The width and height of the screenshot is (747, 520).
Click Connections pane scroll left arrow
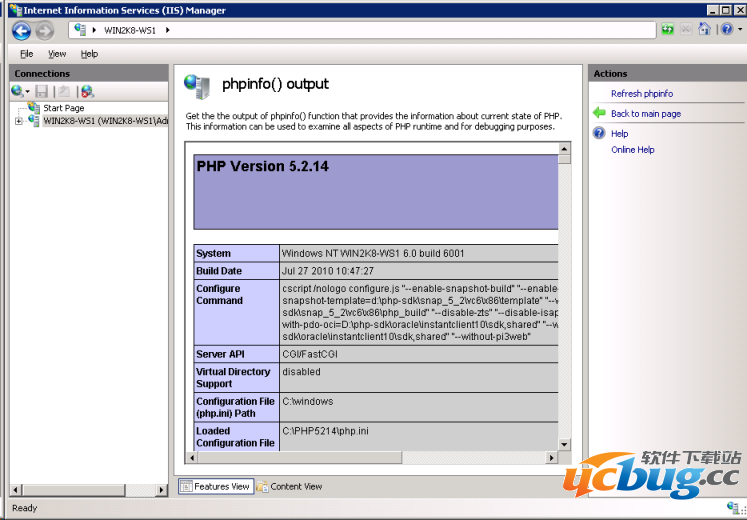16,490
